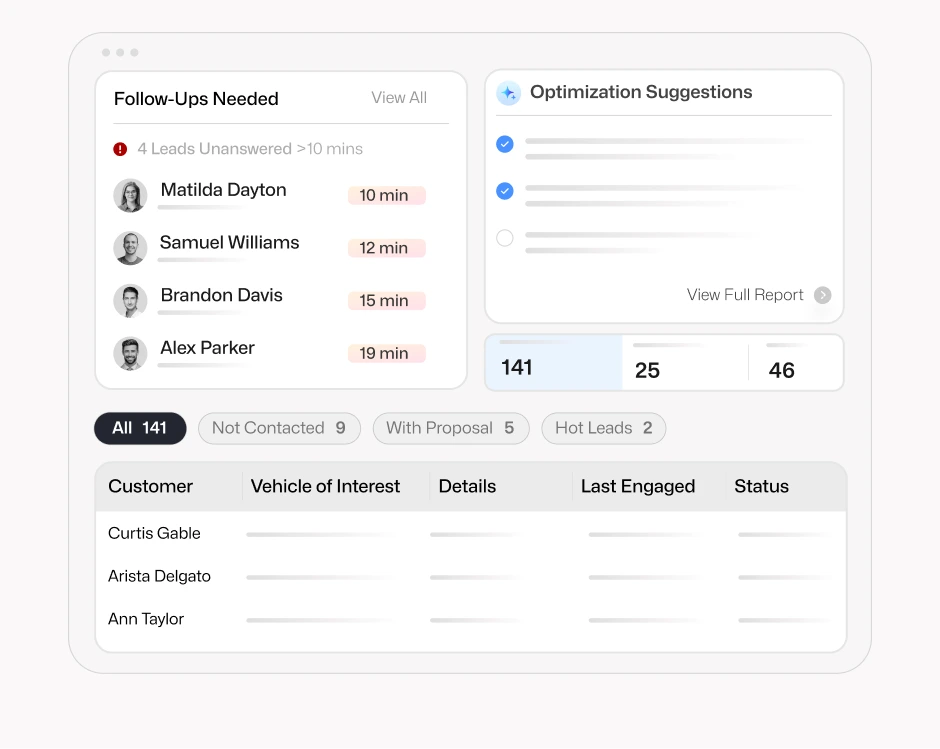940x749 pixels.
Task: Open the Matilda Dayton lead name
Action: 224,190
